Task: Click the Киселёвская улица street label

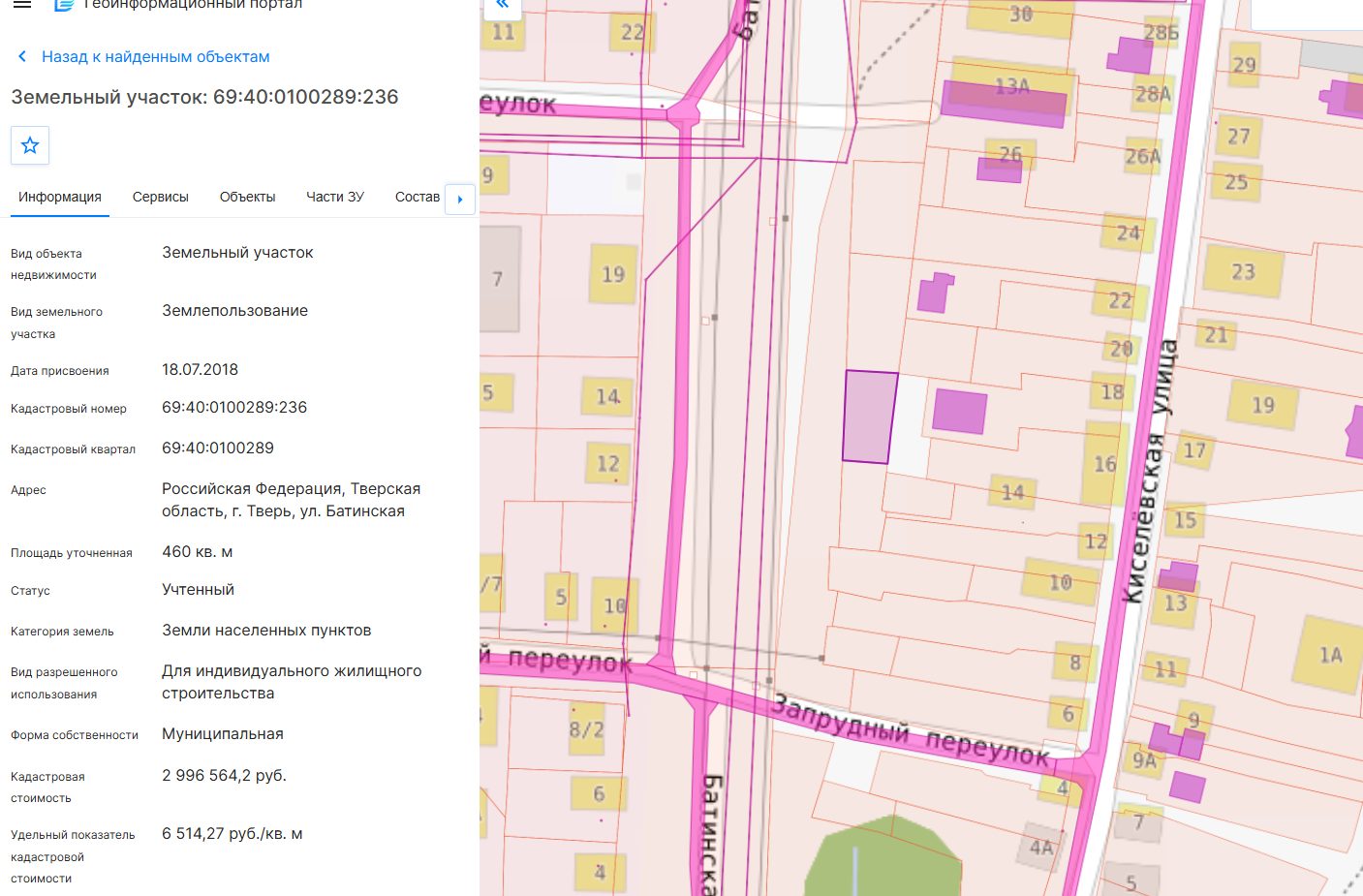Action: 1149,472
